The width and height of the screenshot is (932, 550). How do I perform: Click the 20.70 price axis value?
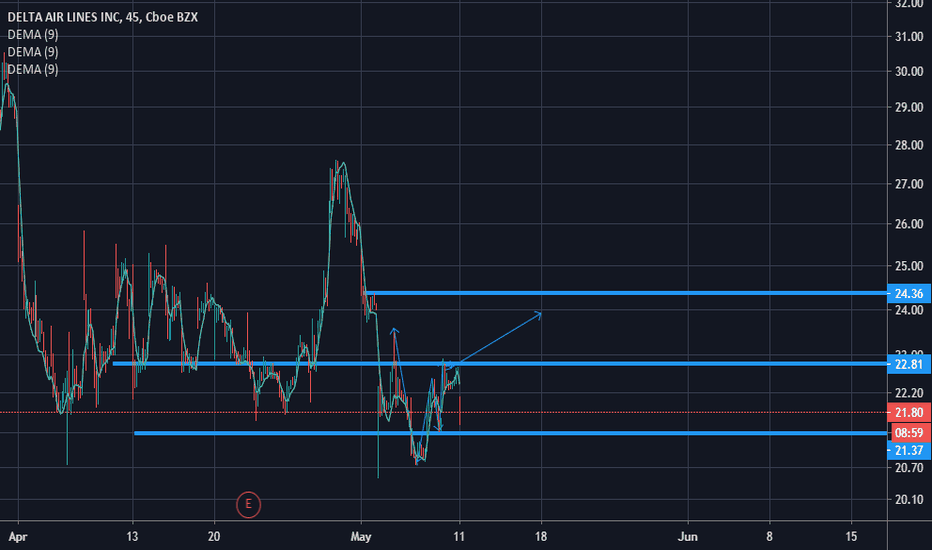tap(909, 468)
